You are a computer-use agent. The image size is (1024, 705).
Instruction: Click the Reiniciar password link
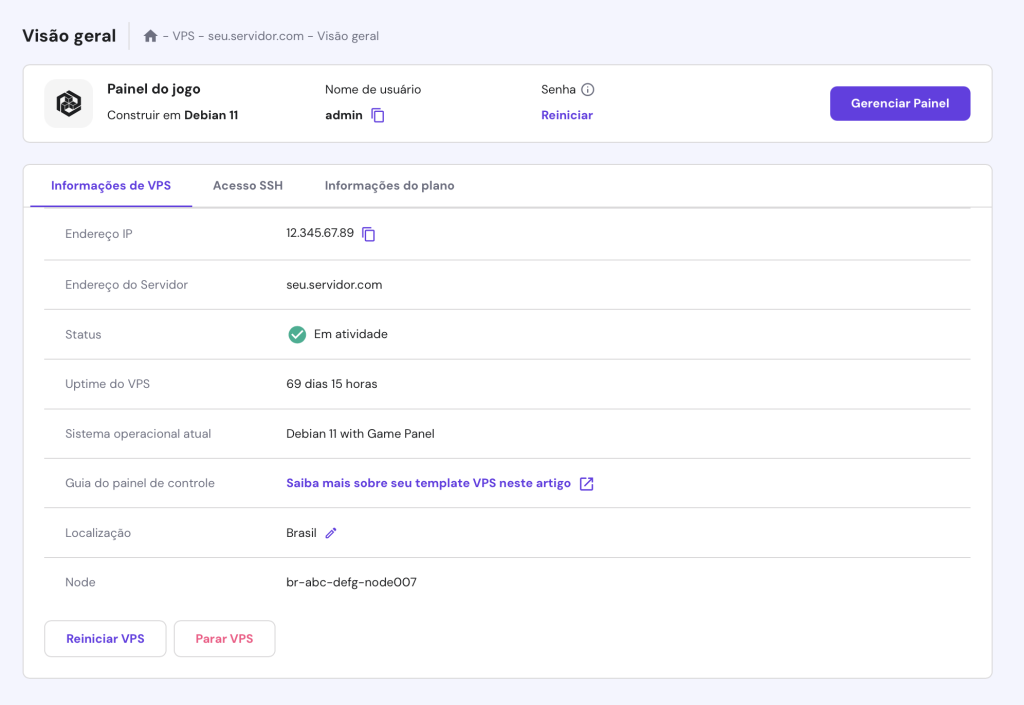click(x=567, y=115)
